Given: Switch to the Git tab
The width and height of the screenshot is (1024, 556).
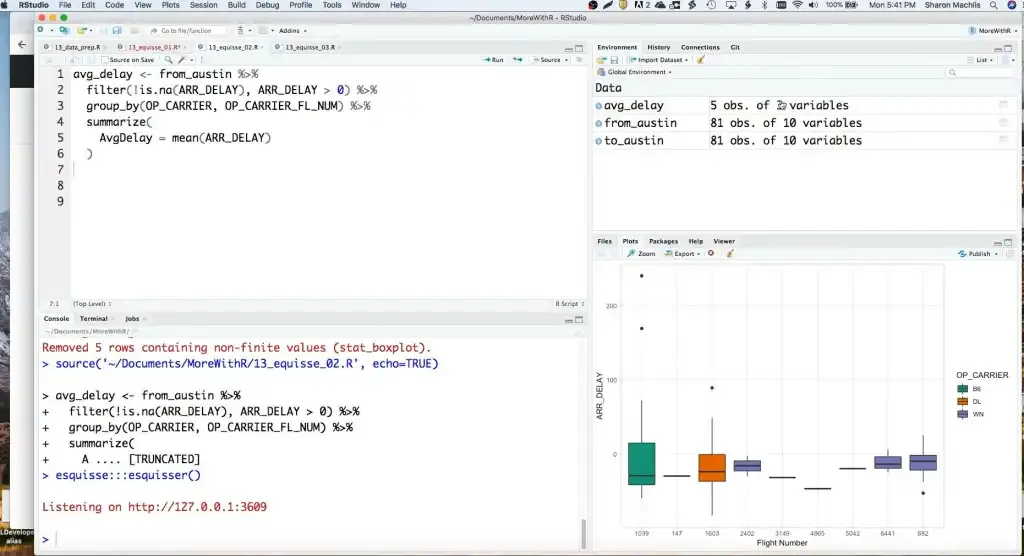Looking at the screenshot, I should tap(735, 47).
